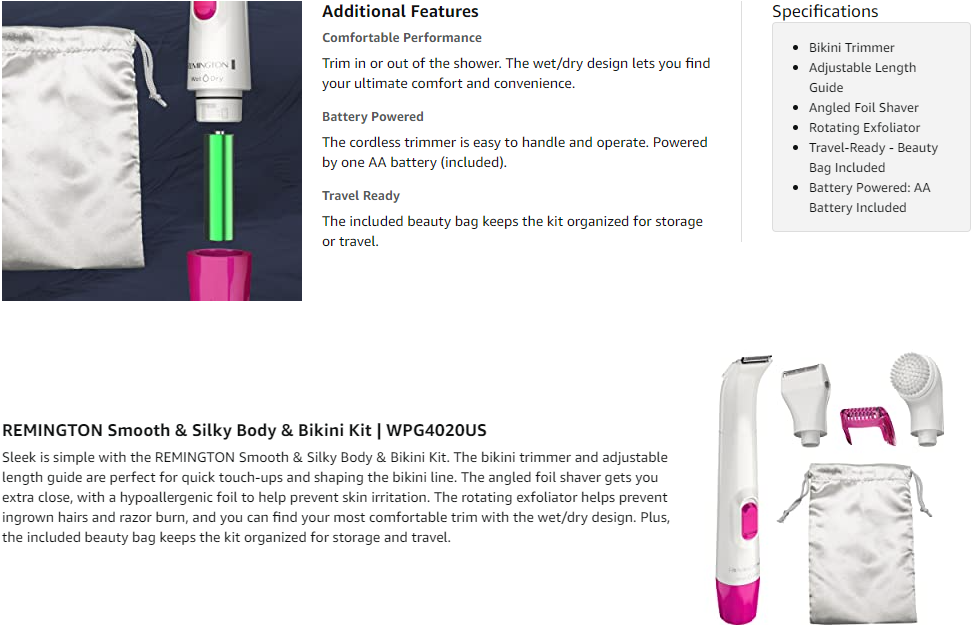The image size is (972, 625).
Task: Click Adjustable Length Guide specification
Action: pyautogui.click(x=862, y=78)
